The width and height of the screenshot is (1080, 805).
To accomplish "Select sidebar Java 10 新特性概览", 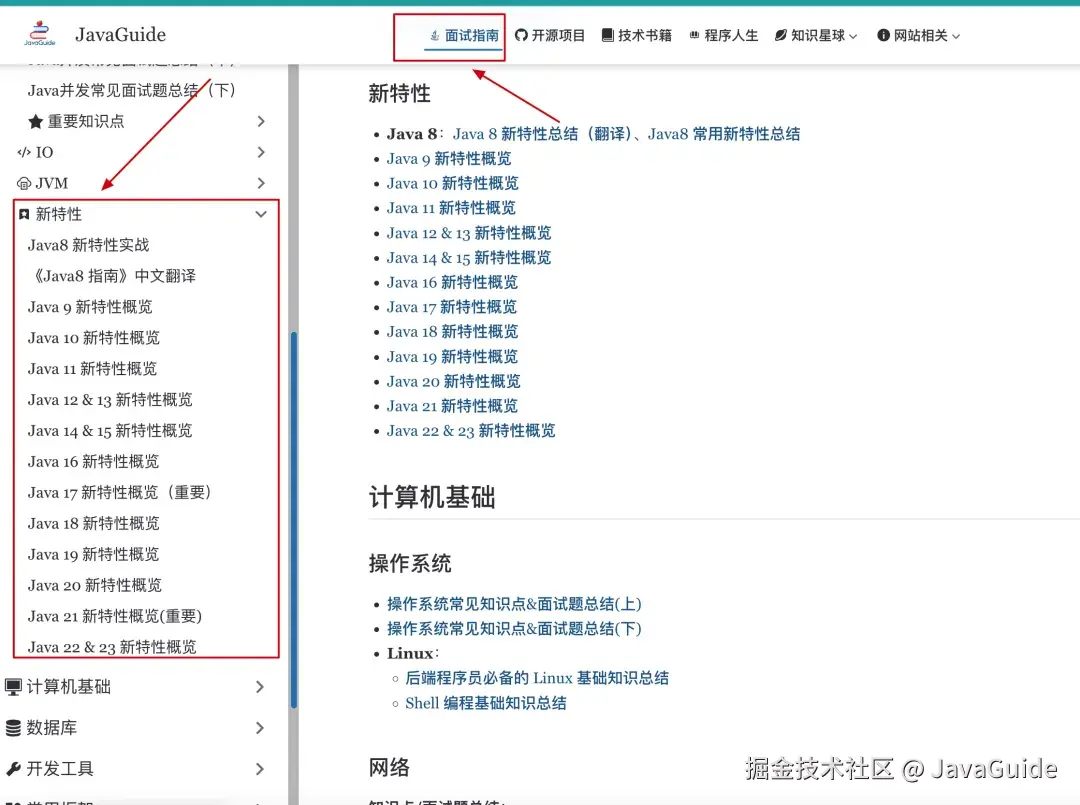I will 94,338.
